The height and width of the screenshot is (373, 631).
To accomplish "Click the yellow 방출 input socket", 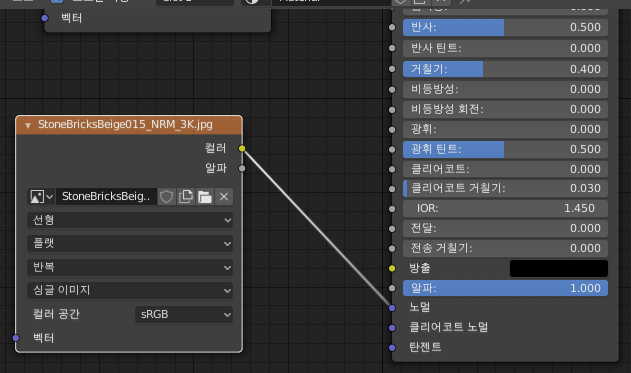I will point(392,268).
